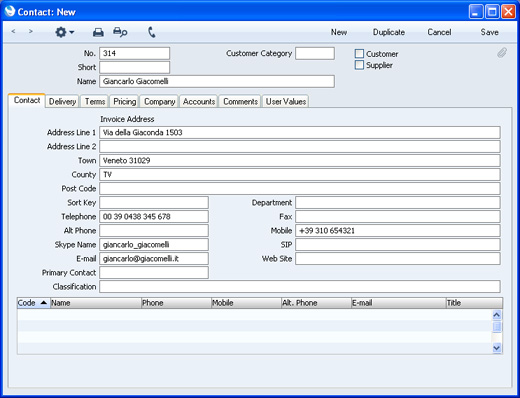Click the list scrollbar thumb

click(497, 327)
